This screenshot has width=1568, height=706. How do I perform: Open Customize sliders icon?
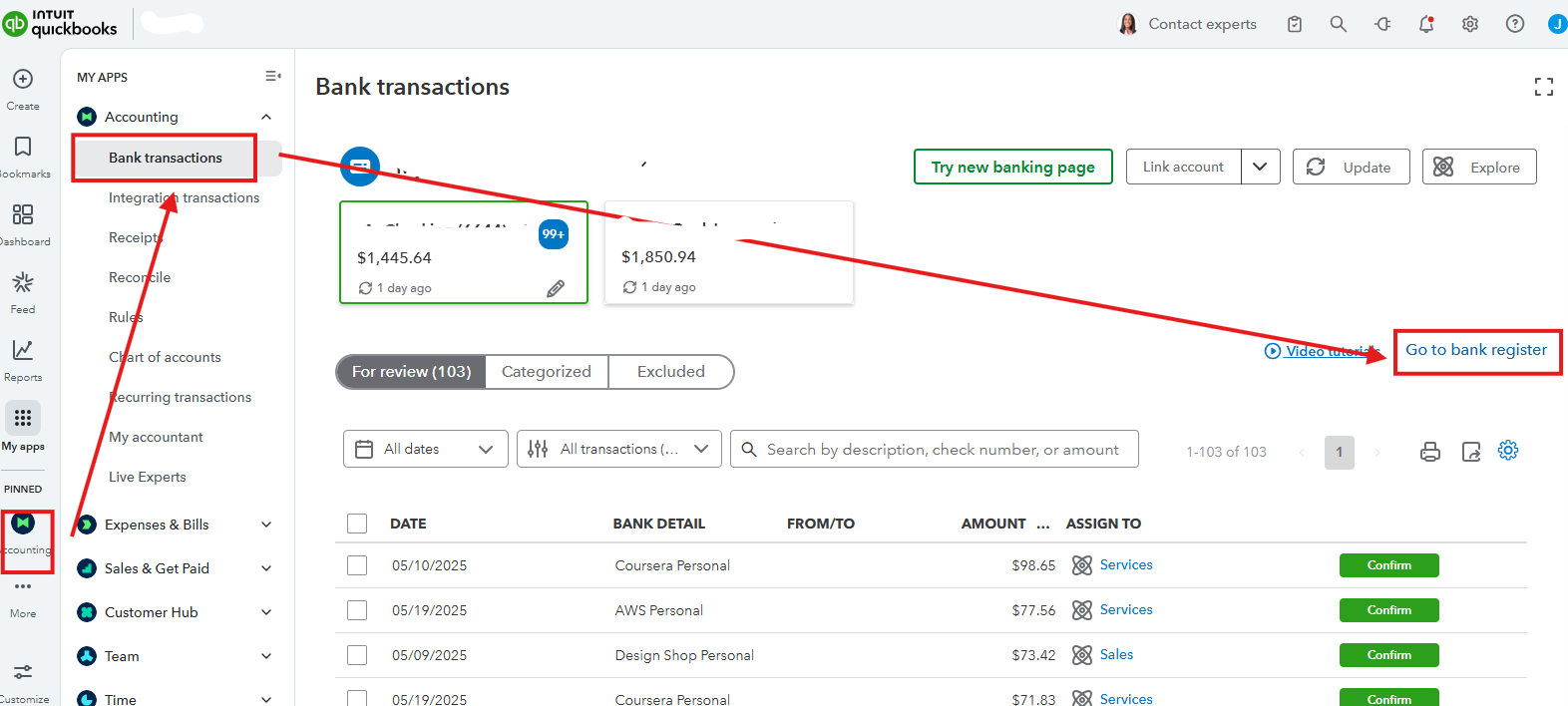point(23,671)
